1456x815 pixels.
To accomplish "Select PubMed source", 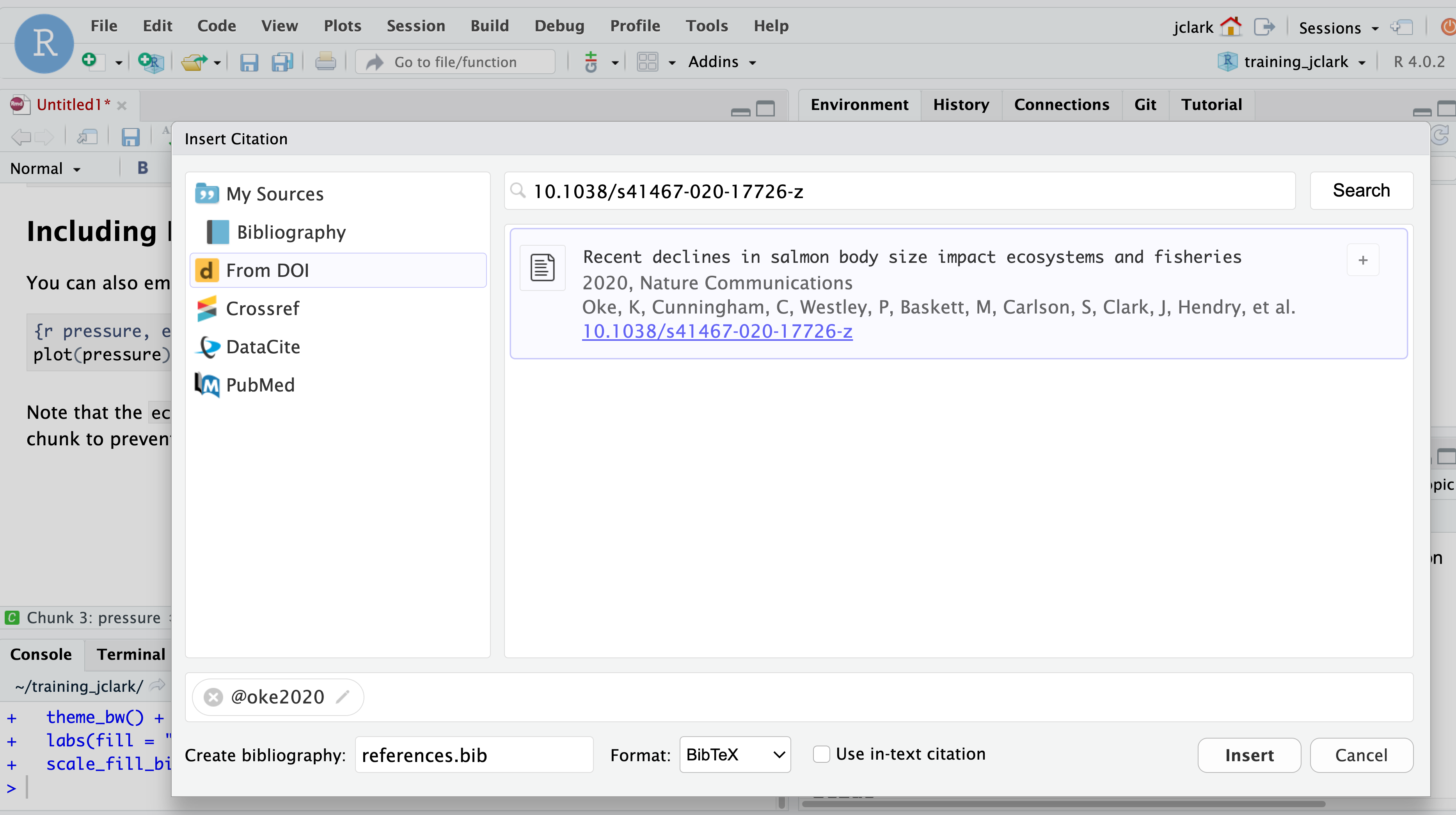I will (260, 385).
